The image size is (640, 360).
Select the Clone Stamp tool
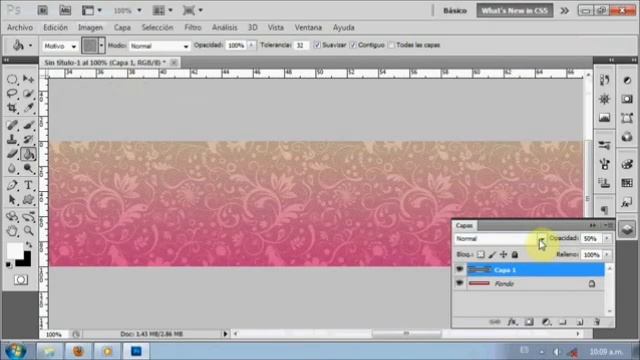pyautogui.click(x=12, y=139)
